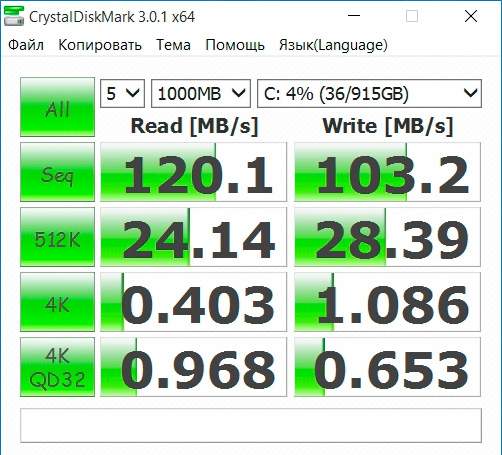
Task: Start the 4K QD32 test
Action: [57, 367]
